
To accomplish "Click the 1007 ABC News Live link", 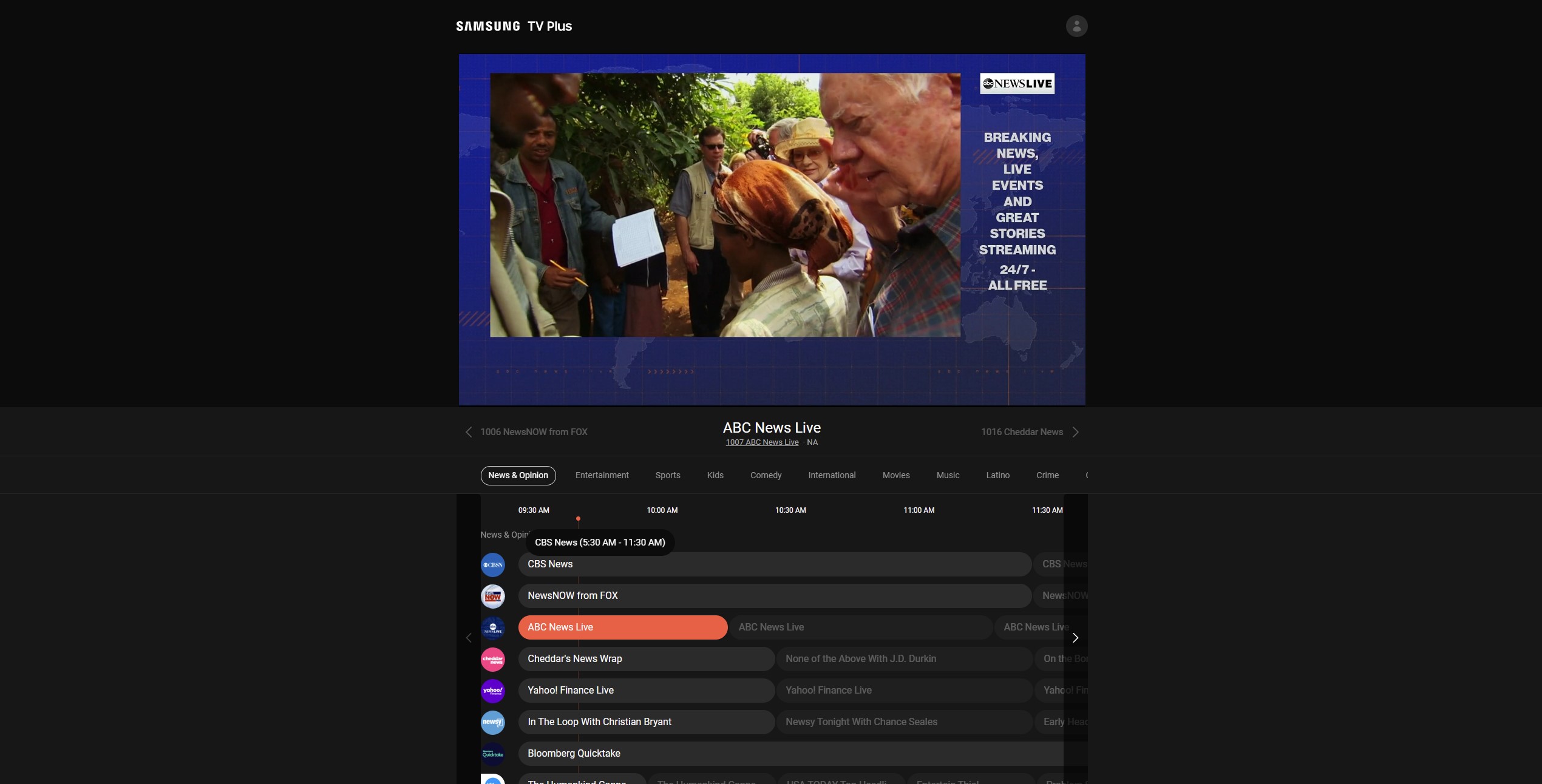I will (x=761, y=442).
